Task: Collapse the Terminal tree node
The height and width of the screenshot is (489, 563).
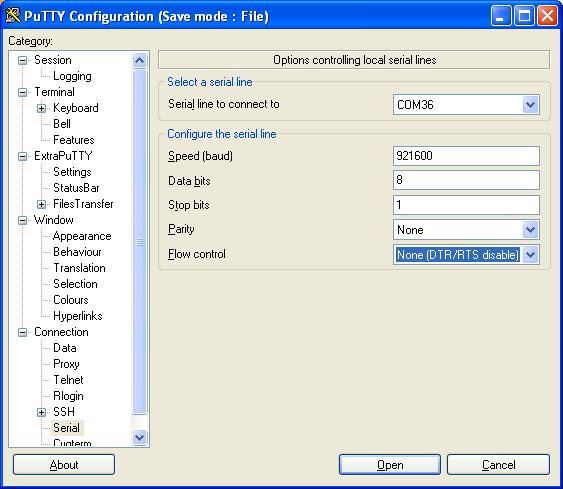Action: coord(22,92)
